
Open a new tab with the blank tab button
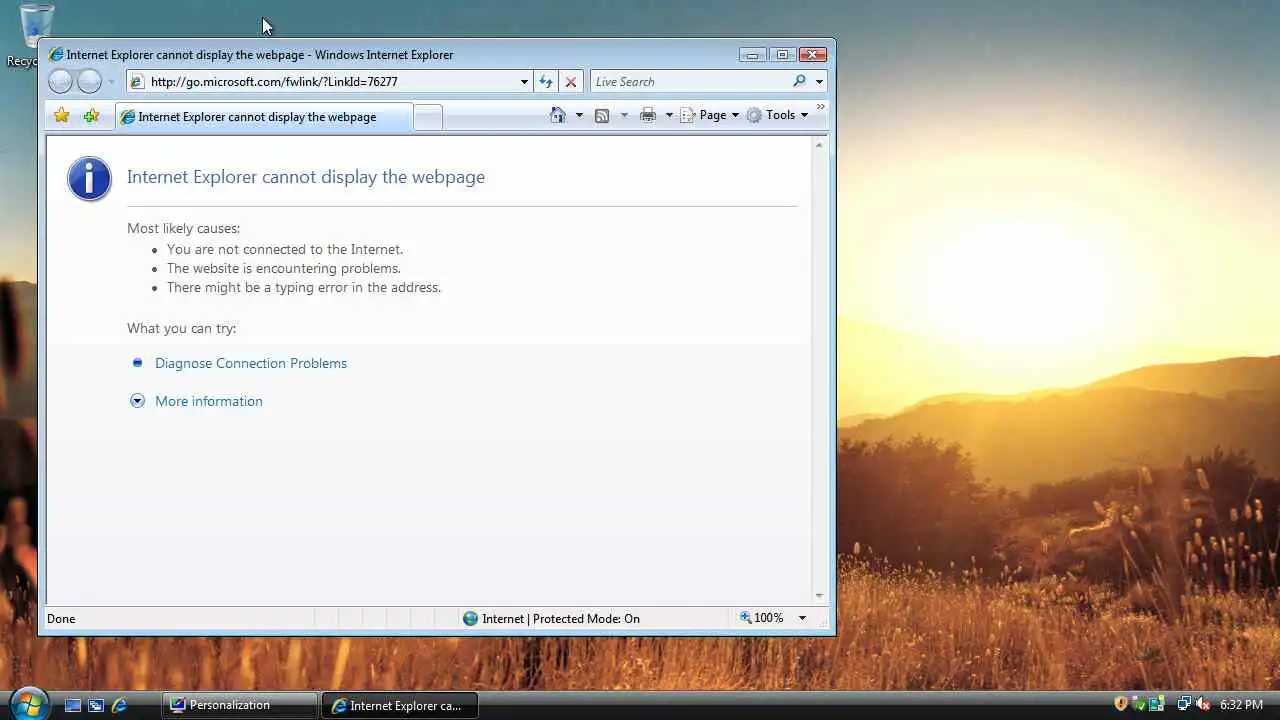(x=428, y=117)
